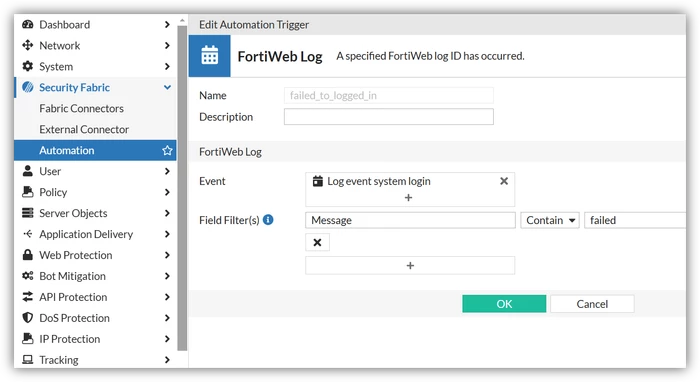Click the Network arrows icon
Viewport: 700px width, 382px height.
28,45
